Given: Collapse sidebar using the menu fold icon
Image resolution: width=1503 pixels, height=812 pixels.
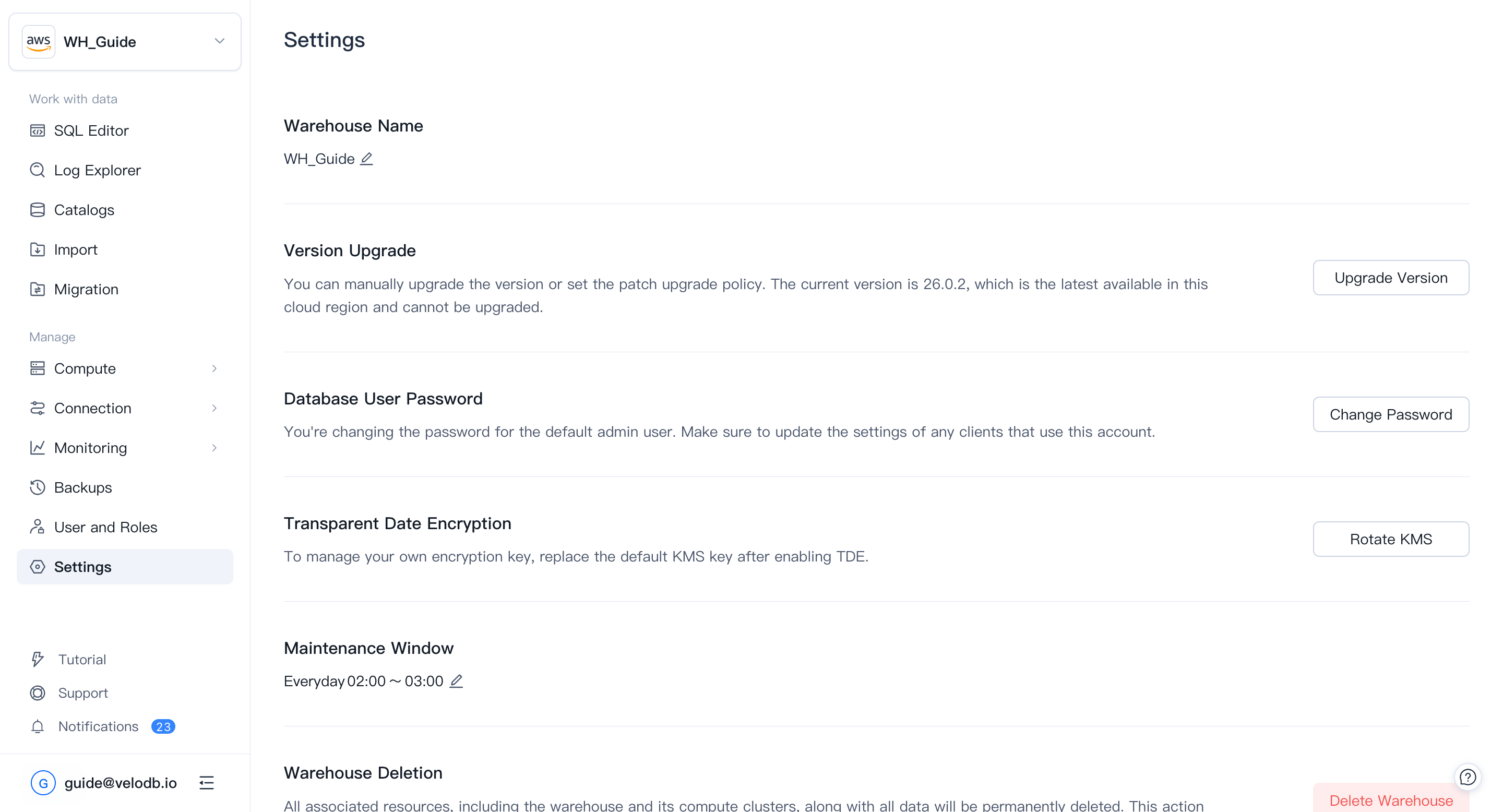Looking at the screenshot, I should pos(207,783).
